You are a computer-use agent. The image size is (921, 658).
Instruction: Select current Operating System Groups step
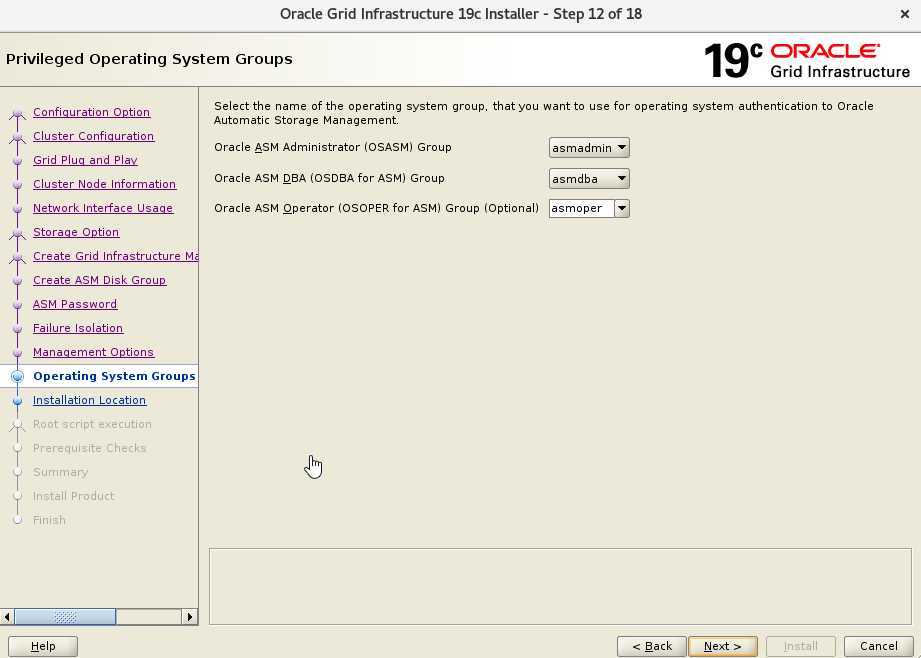[114, 376]
